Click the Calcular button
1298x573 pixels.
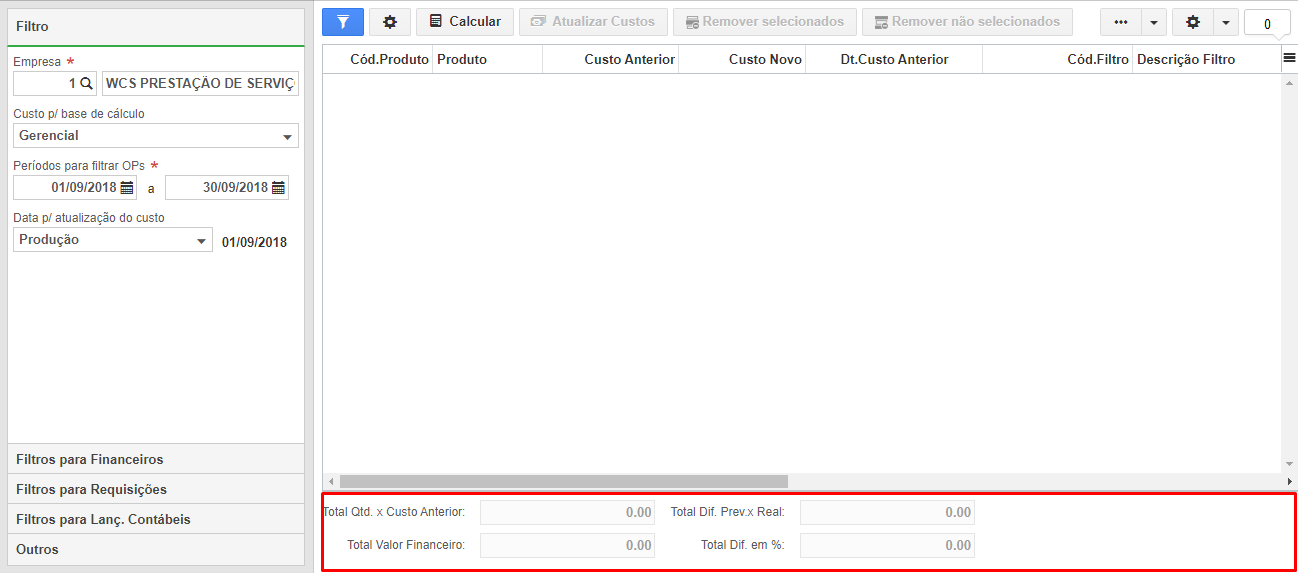click(x=465, y=22)
